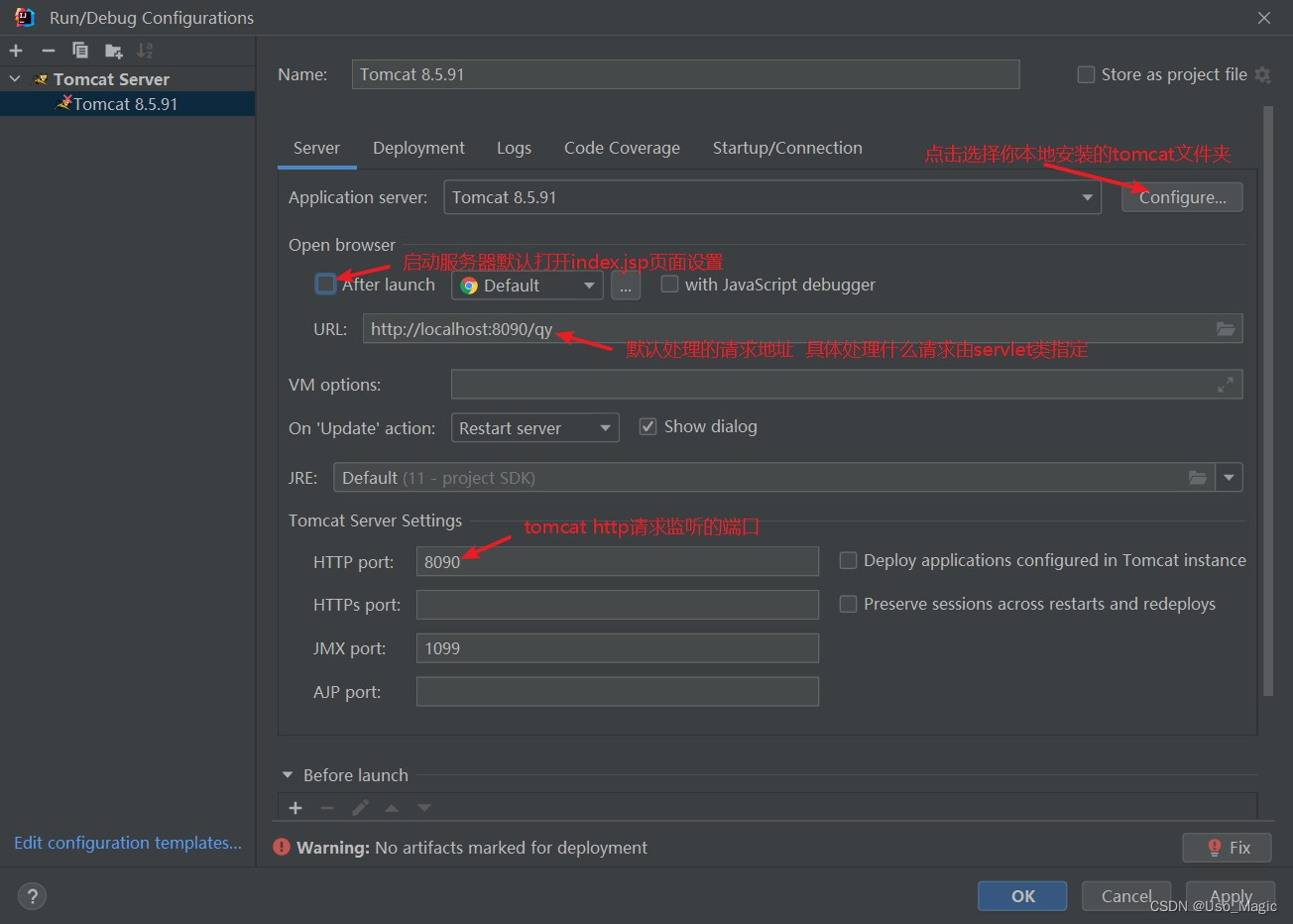Browse JRE folder icon
This screenshot has width=1293, height=924.
[x=1198, y=478]
